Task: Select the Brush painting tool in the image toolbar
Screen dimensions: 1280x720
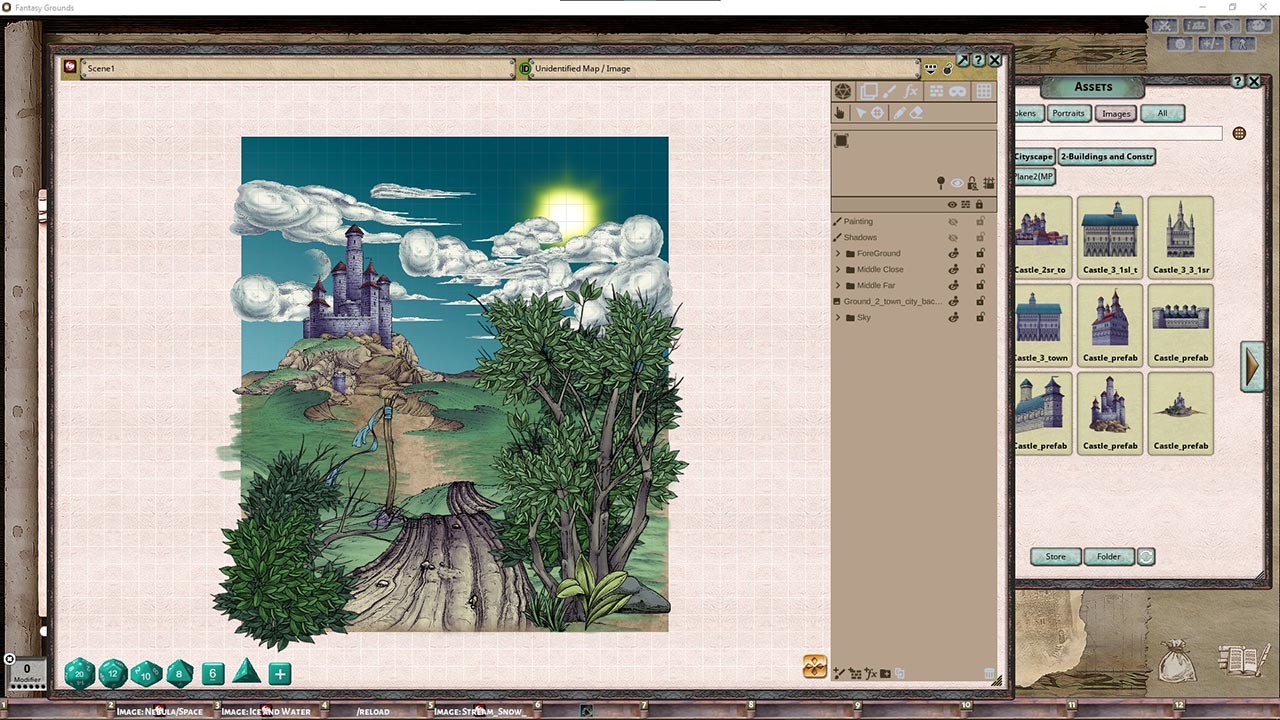Action: click(x=890, y=91)
